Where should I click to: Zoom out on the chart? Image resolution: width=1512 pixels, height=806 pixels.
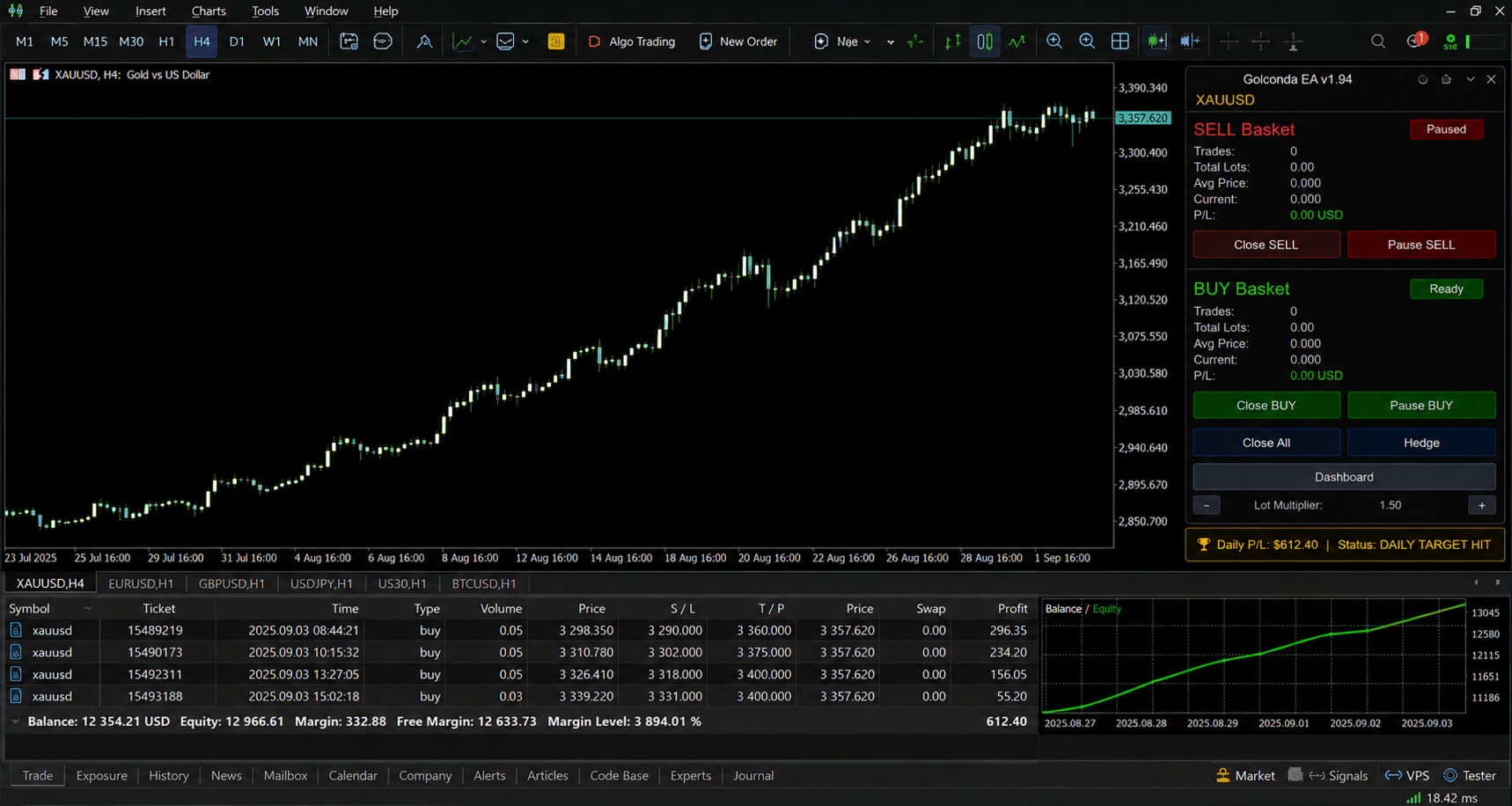1087,41
